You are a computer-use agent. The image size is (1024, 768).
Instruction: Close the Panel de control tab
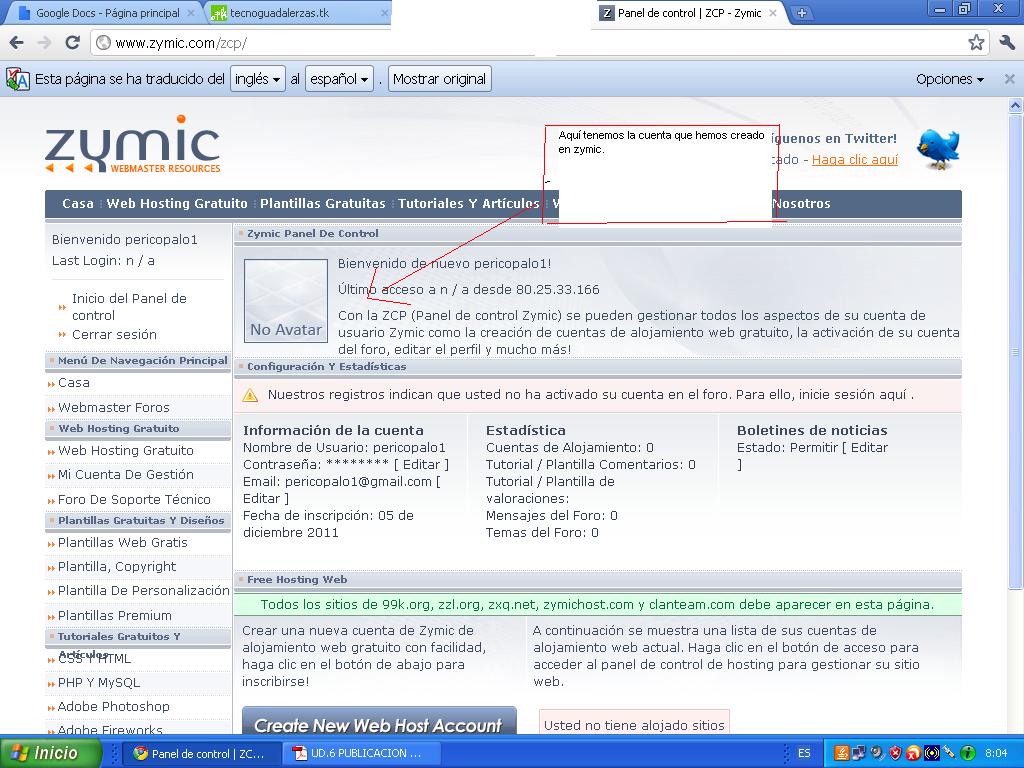[773, 13]
